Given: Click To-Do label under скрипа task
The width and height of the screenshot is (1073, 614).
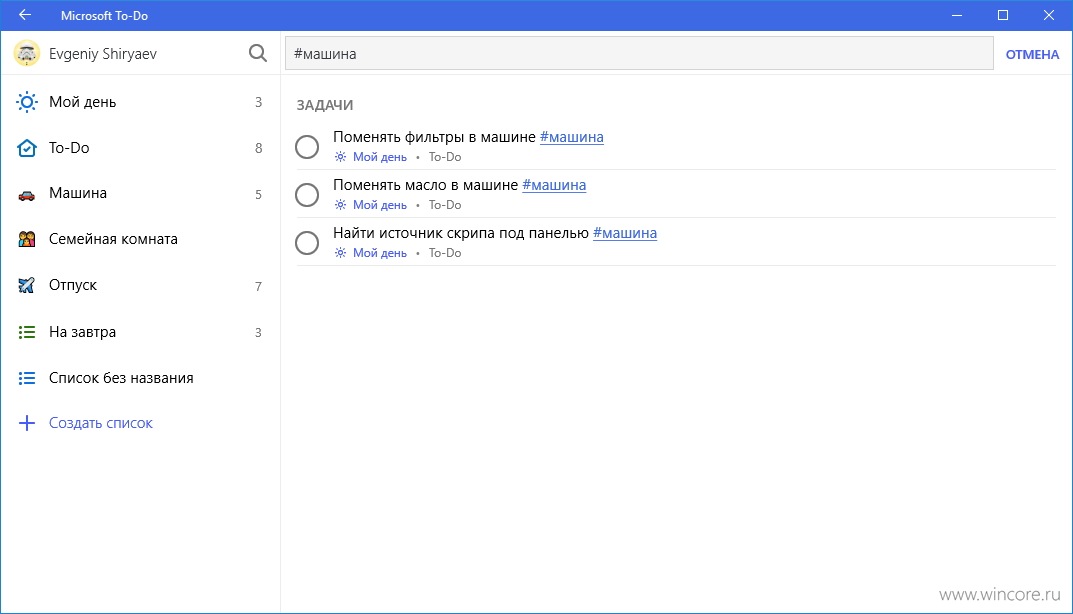Looking at the screenshot, I should coord(445,253).
